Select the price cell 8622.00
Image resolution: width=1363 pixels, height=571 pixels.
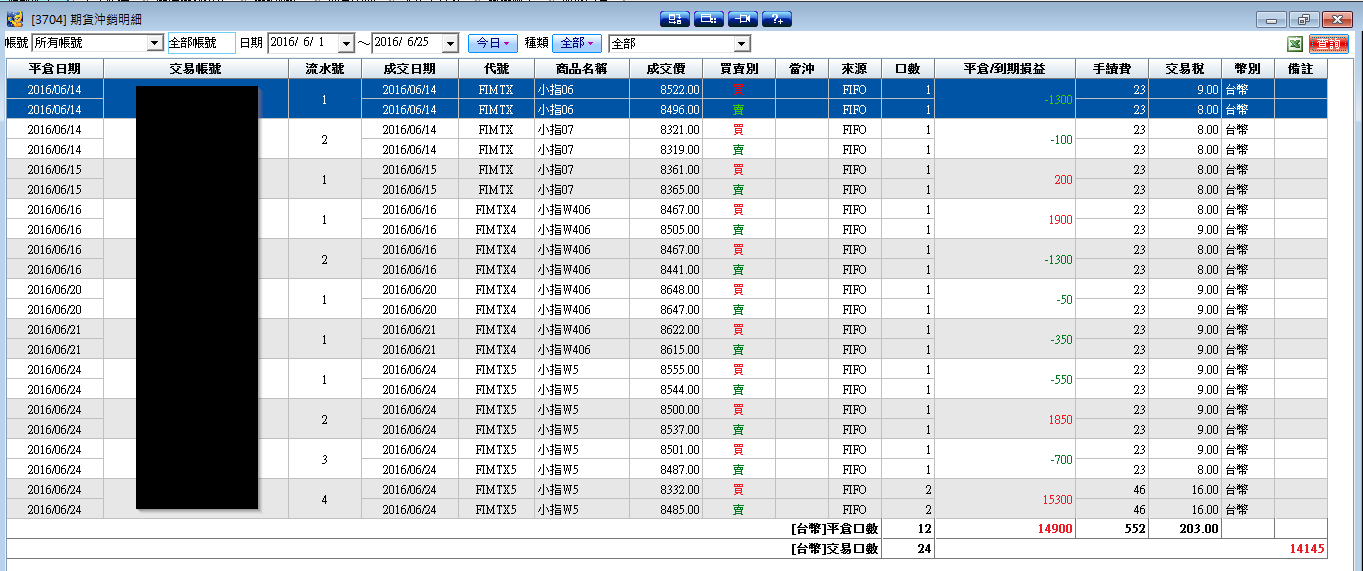click(x=667, y=329)
